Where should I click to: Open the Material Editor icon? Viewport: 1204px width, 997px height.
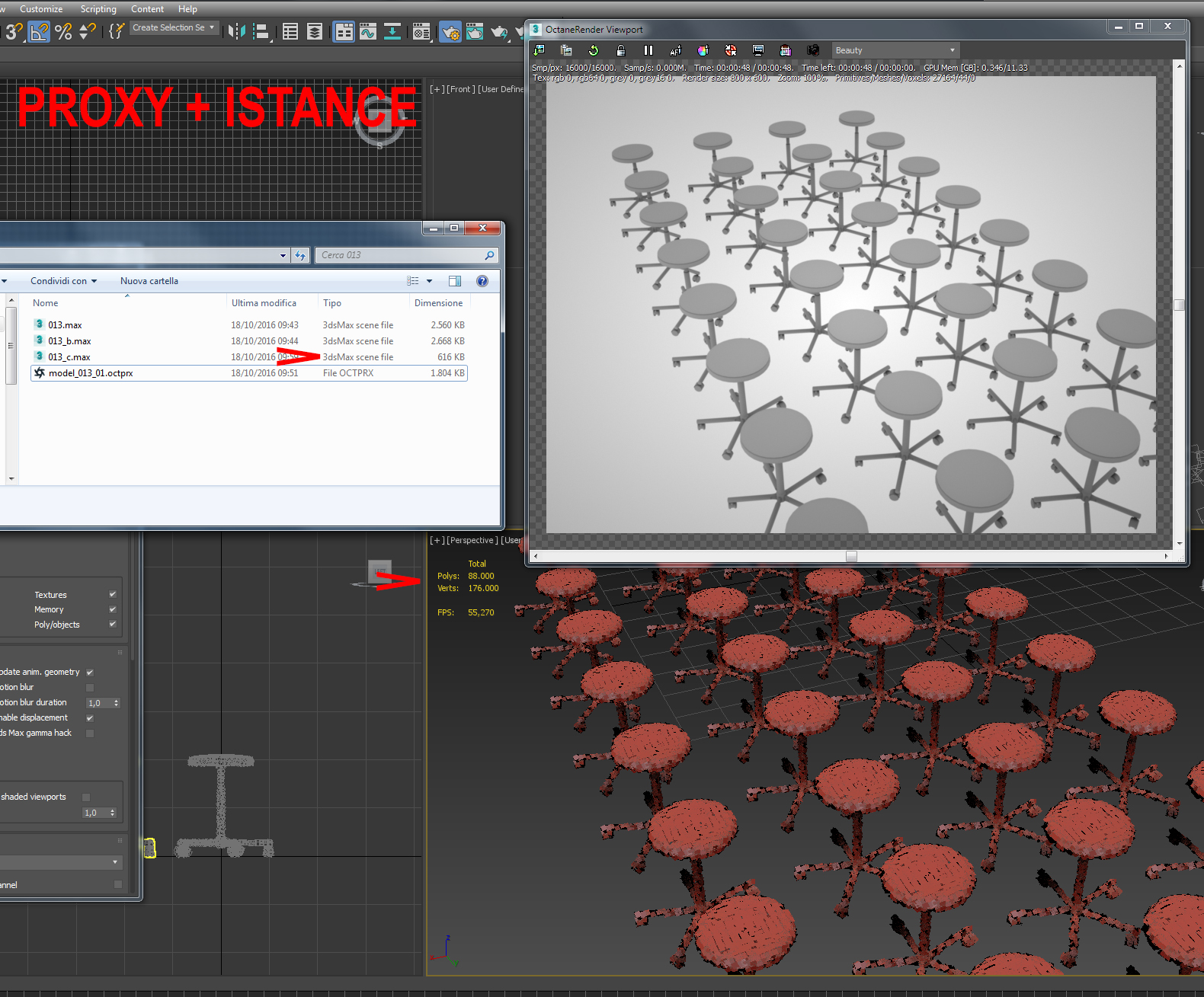tap(421, 31)
